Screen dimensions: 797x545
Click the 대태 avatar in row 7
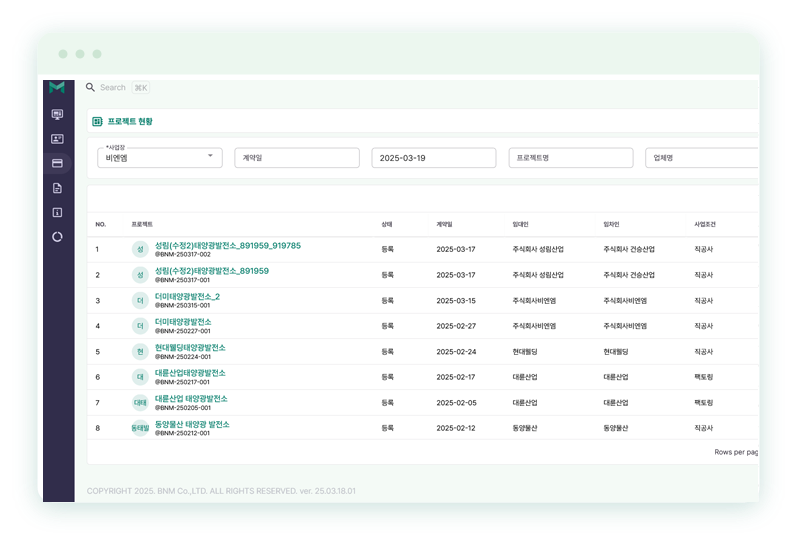point(140,403)
